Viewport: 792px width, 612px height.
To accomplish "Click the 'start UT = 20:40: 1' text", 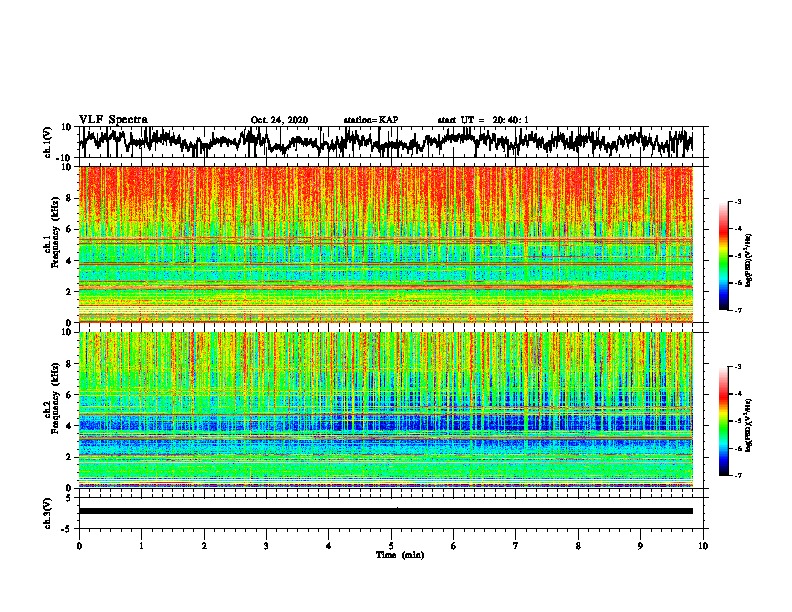I will coord(483,120).
